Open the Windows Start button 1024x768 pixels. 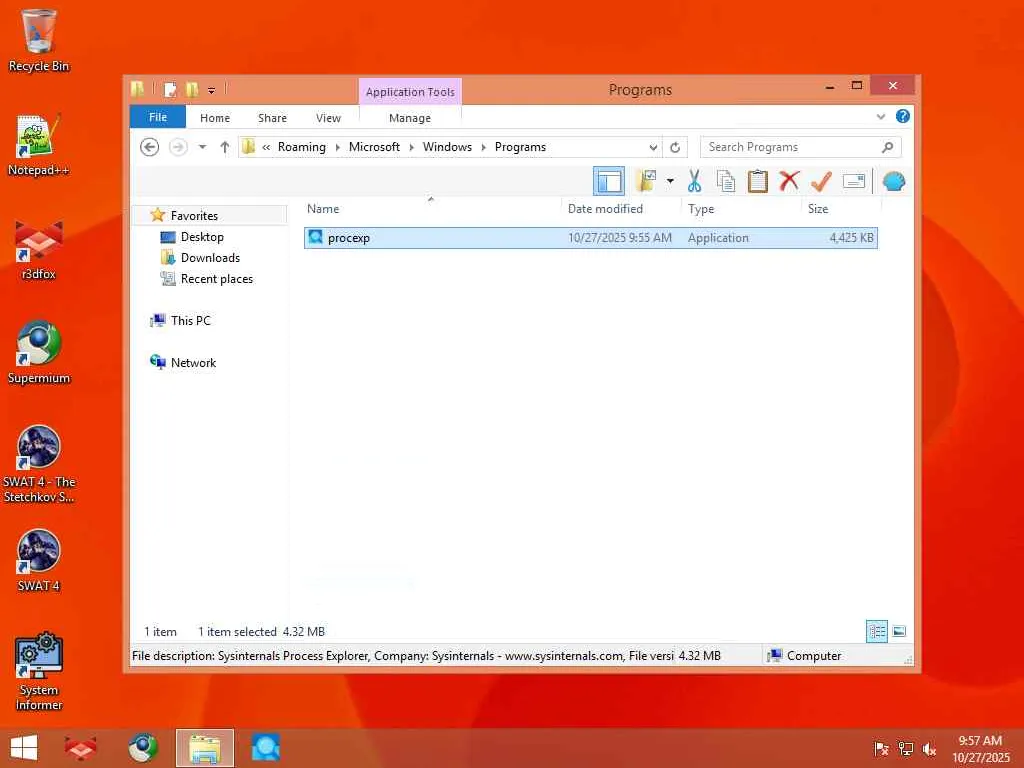point(24,748)
